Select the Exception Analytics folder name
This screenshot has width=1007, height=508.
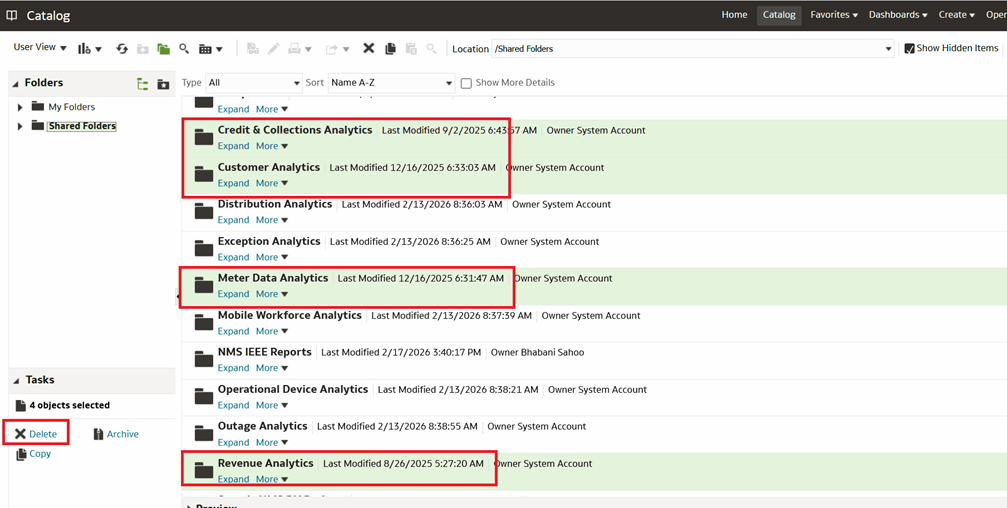tap(269, 241)
